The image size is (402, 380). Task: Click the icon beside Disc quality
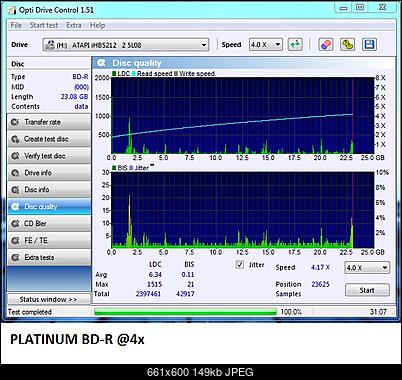click(15, 207)
